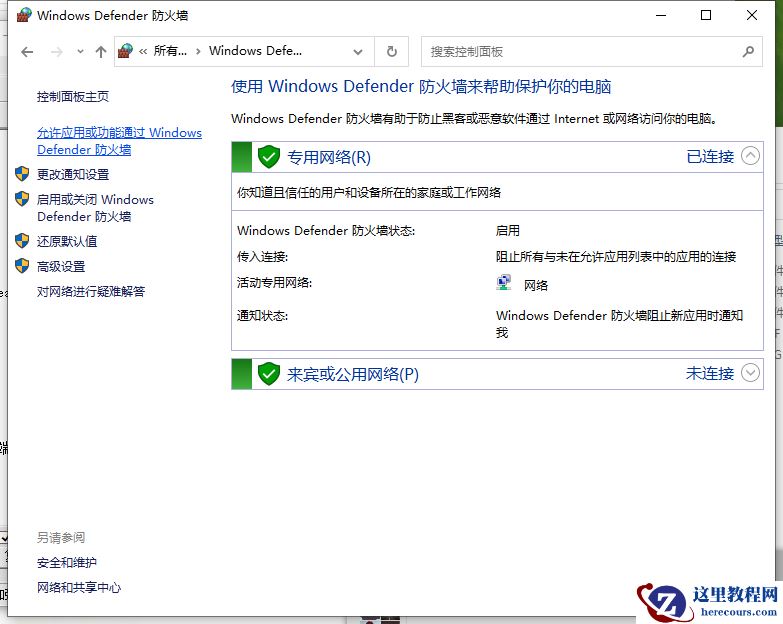783x624 pixels.
Task: Go back with the left arrow button
Action: [27, 51]
